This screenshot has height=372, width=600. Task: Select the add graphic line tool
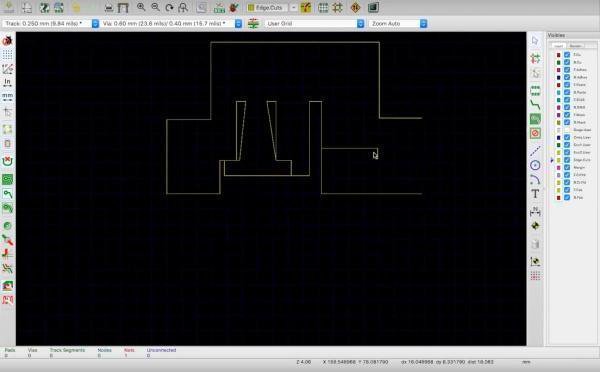[x=535, y=151]
